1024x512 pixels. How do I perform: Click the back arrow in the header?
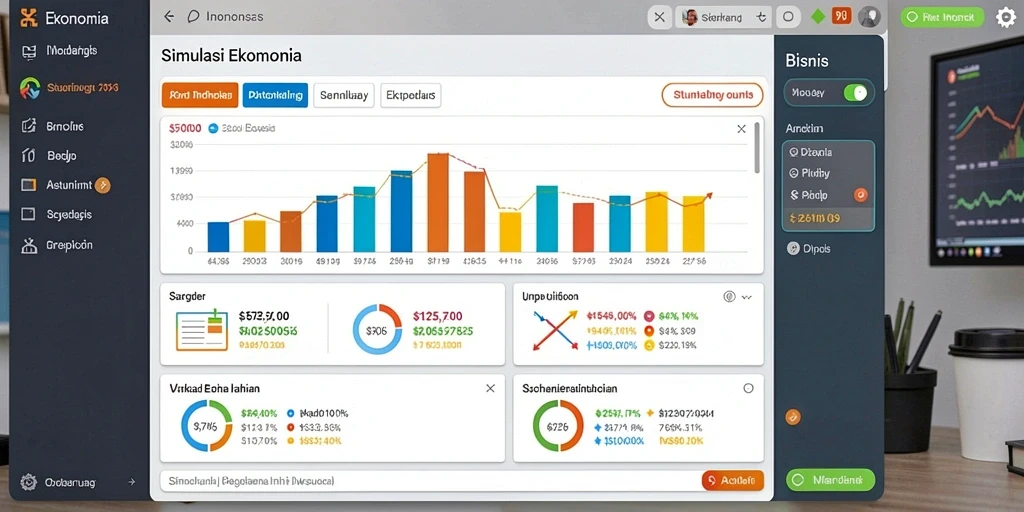168,17
